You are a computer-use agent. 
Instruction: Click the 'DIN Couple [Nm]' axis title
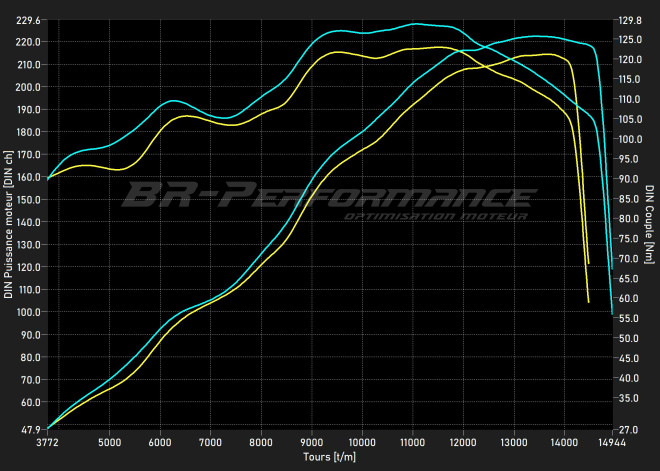(649, 225)
